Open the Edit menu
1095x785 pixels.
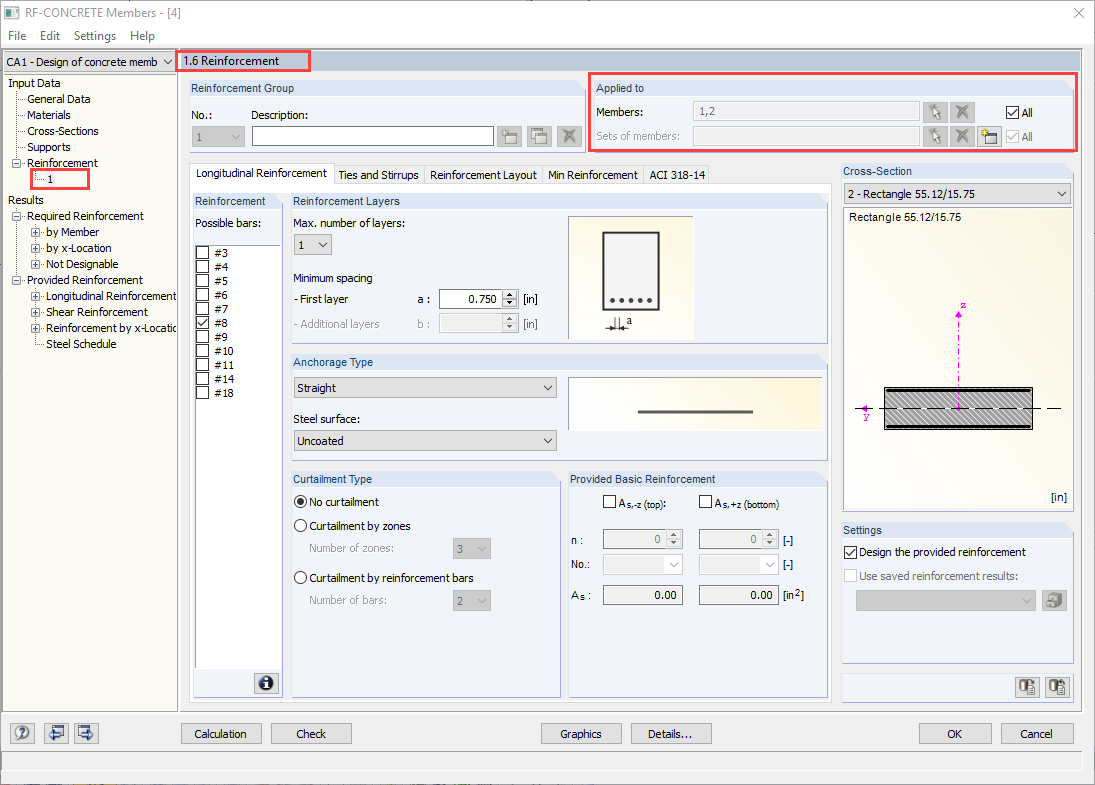click(x=50, y=36)
